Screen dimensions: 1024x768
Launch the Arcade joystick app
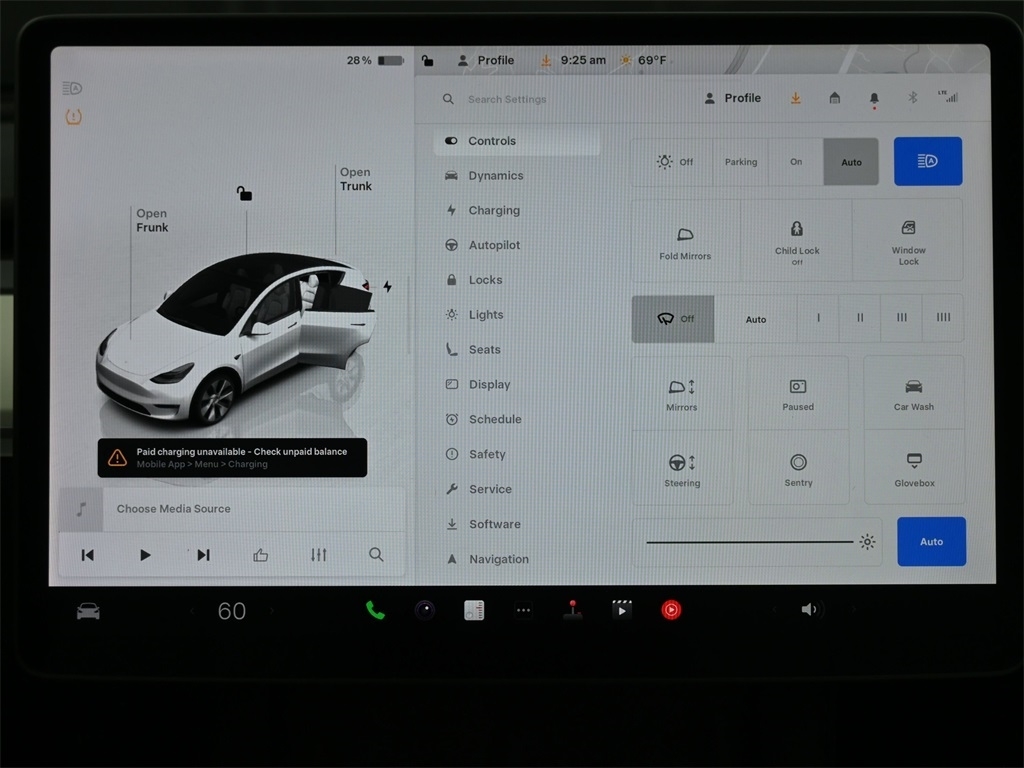click(x=573, y=609)
